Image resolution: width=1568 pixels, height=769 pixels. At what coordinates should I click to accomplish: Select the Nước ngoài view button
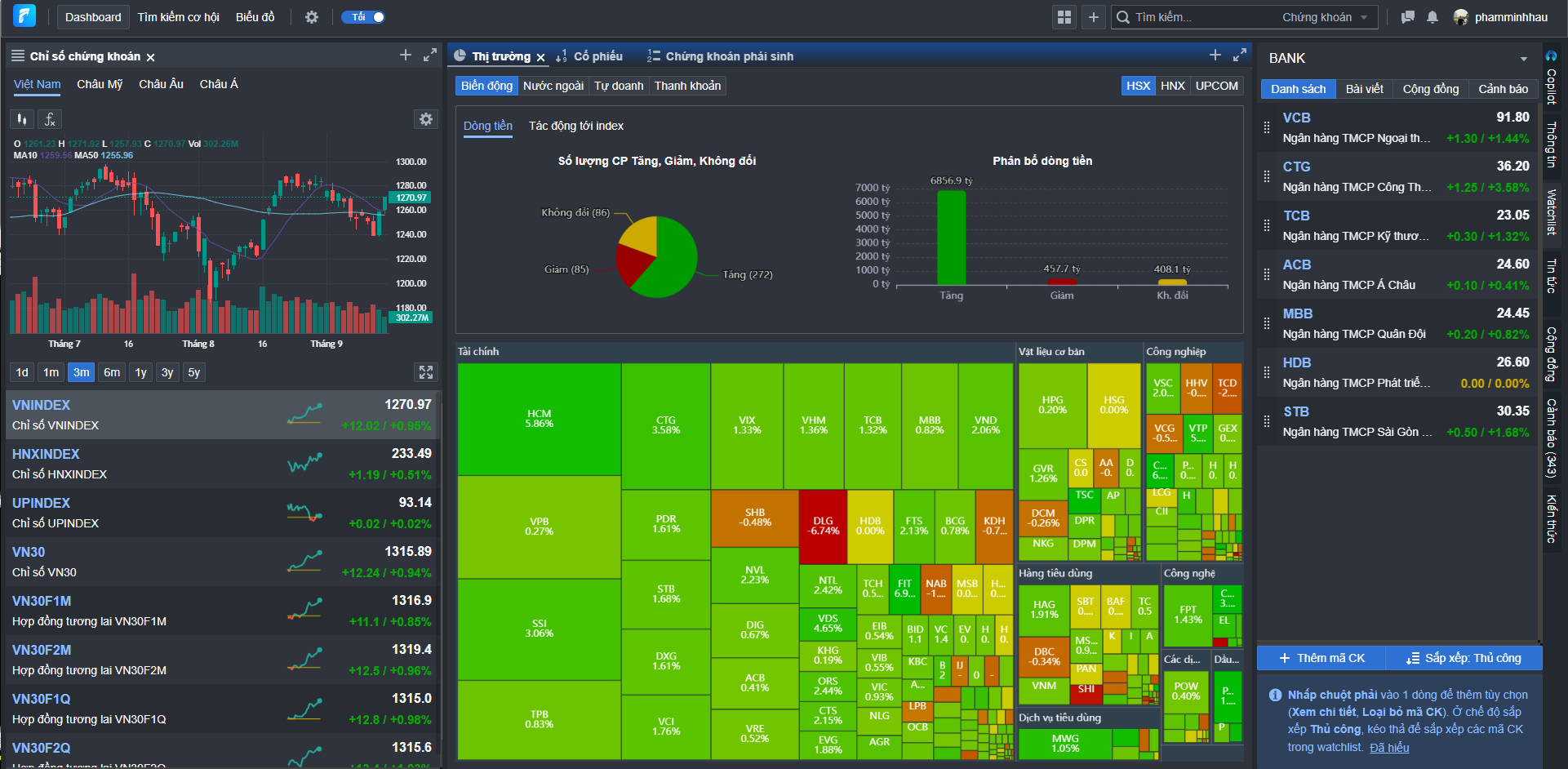pos(553,86)
